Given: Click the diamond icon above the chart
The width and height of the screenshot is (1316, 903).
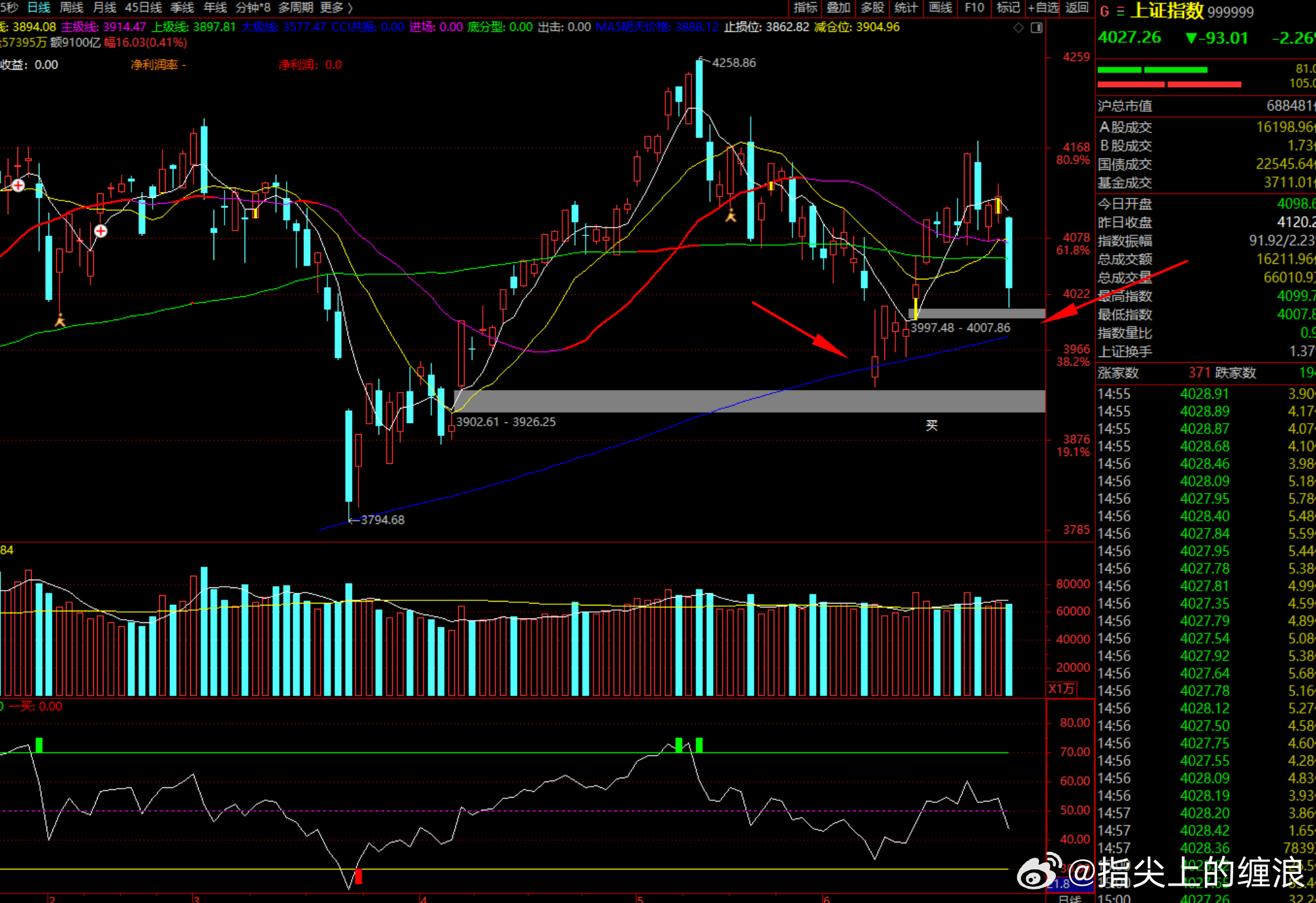Looking at the screenshot, I should click(x=1018, y=28).
